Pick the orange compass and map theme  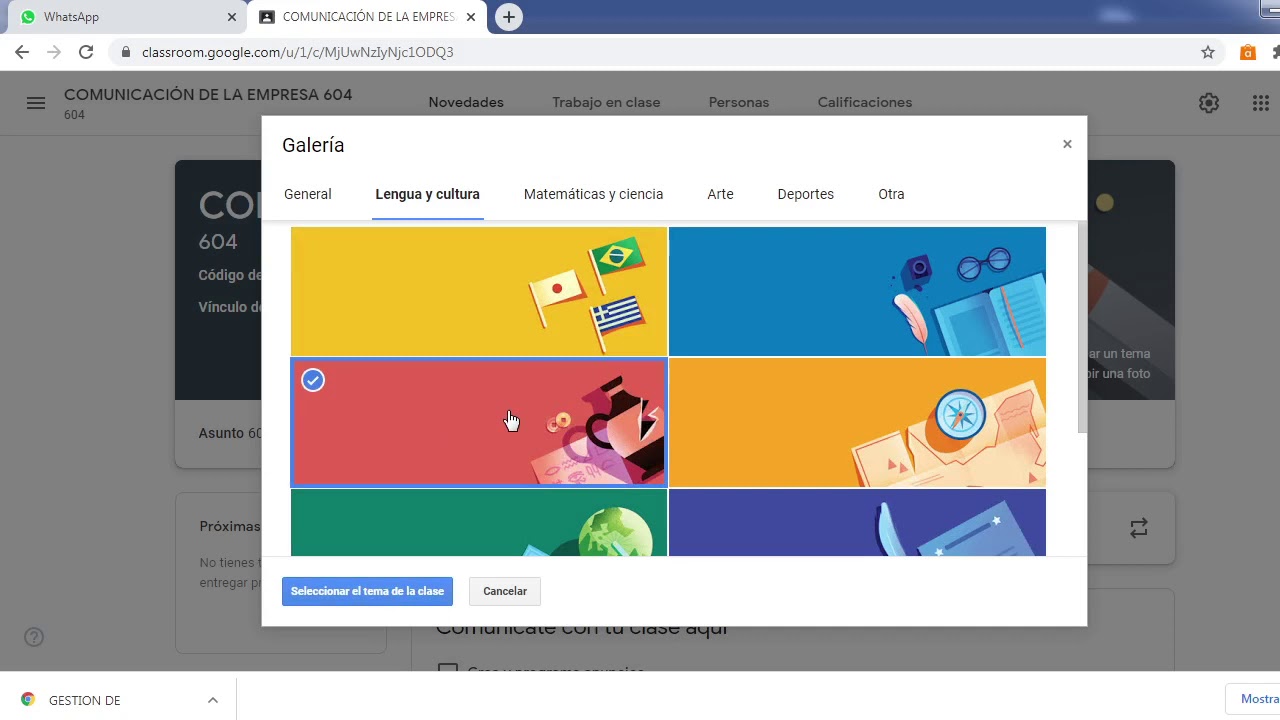[x=857, y=422]
